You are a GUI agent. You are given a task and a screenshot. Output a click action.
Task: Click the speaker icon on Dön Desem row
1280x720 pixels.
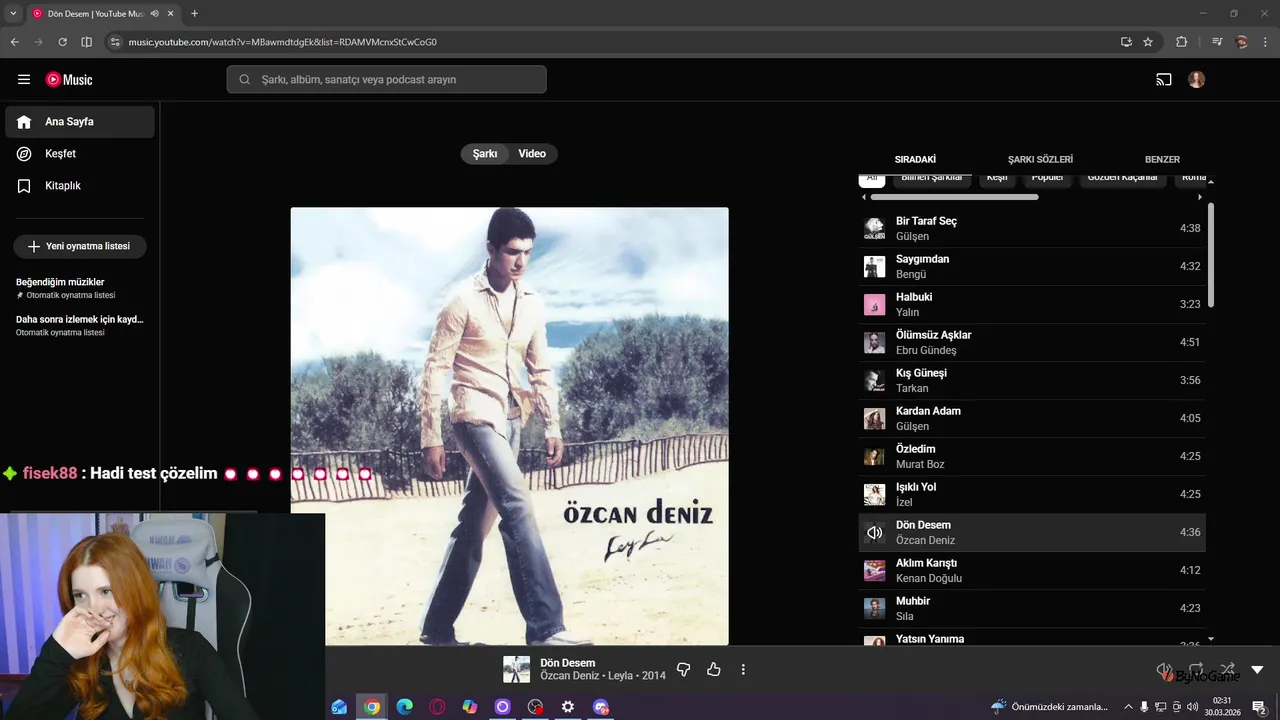(875, 533)
